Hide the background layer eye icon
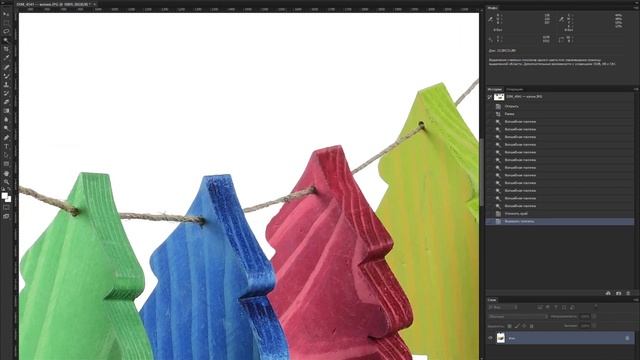Screen dimensions: 640x360 coord(490,338)
